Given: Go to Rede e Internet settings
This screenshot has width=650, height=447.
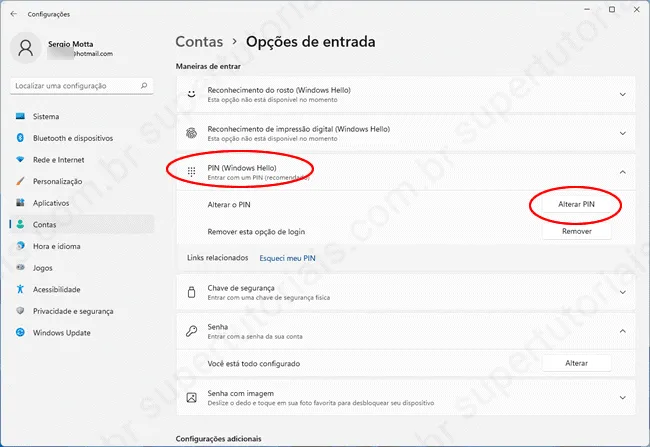Looking at the screenshot, I should (x=81, y=160).
